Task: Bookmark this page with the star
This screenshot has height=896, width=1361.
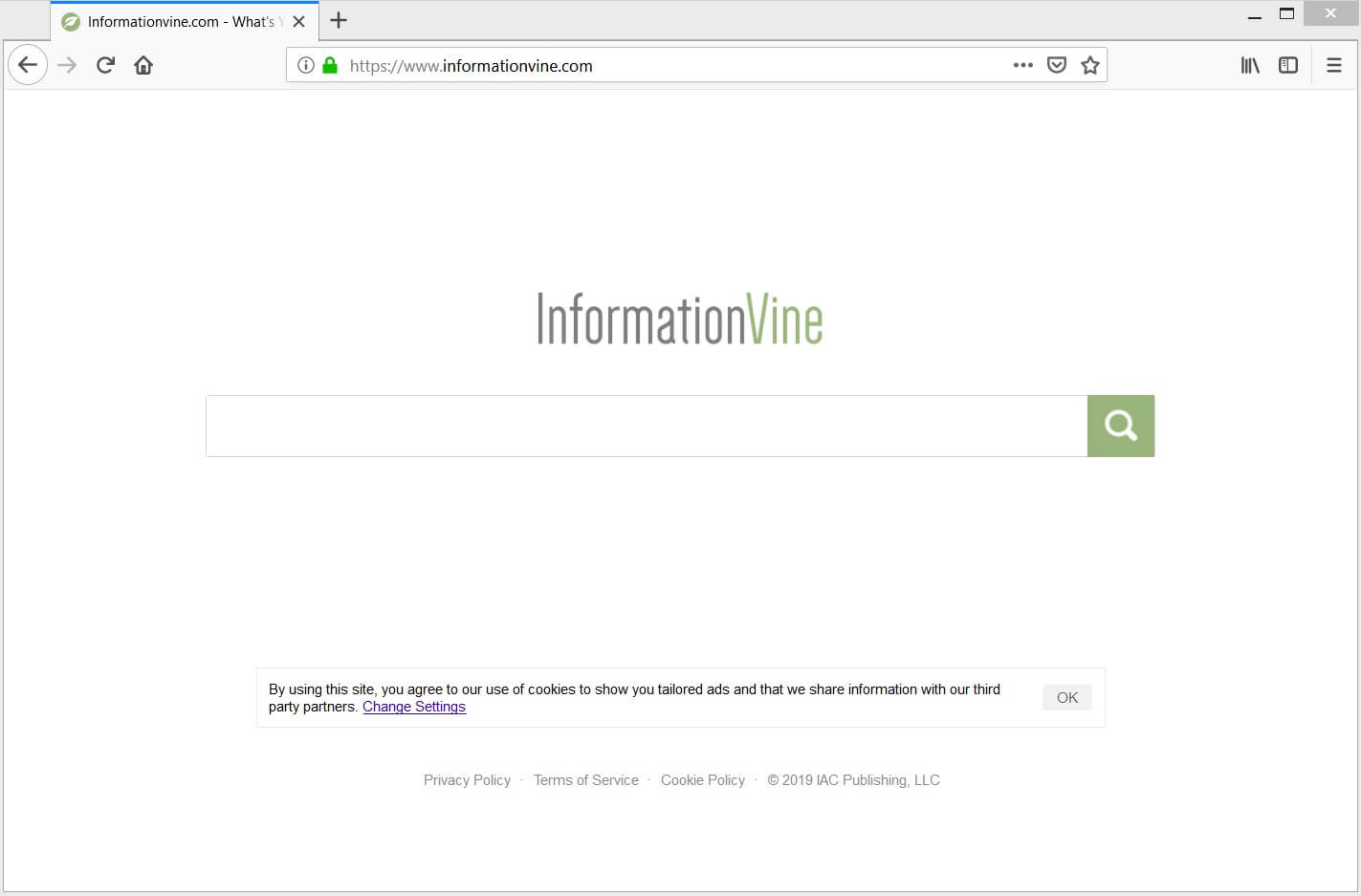Action: point(1090,65)
